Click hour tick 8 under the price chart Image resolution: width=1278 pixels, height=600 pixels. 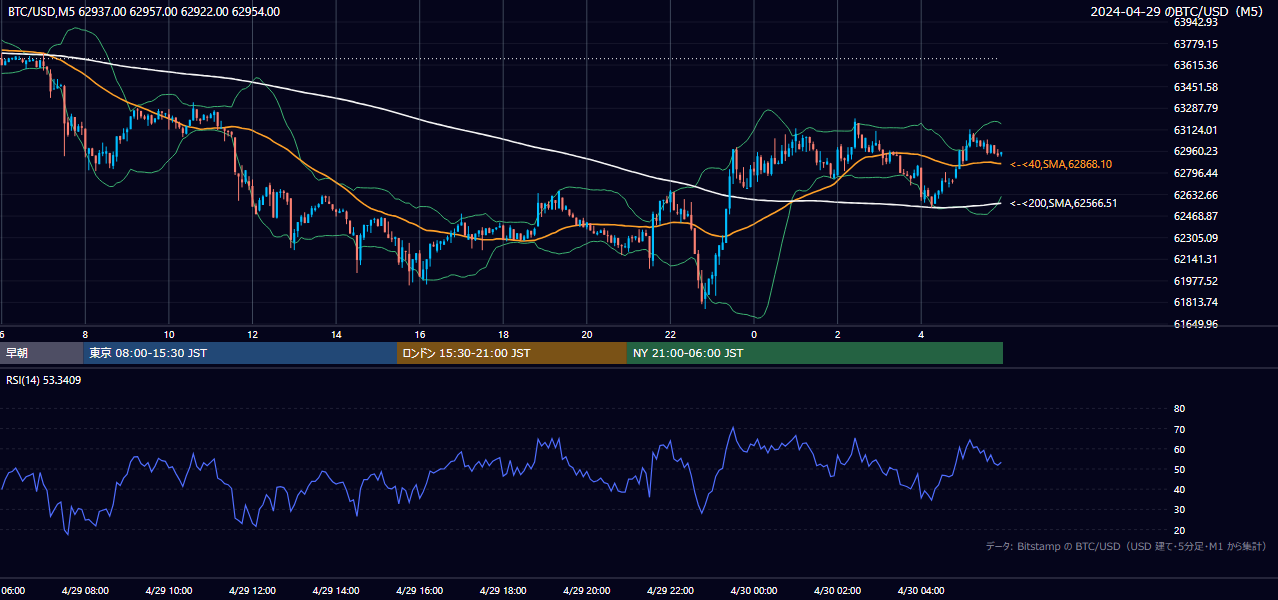point(85,334)
